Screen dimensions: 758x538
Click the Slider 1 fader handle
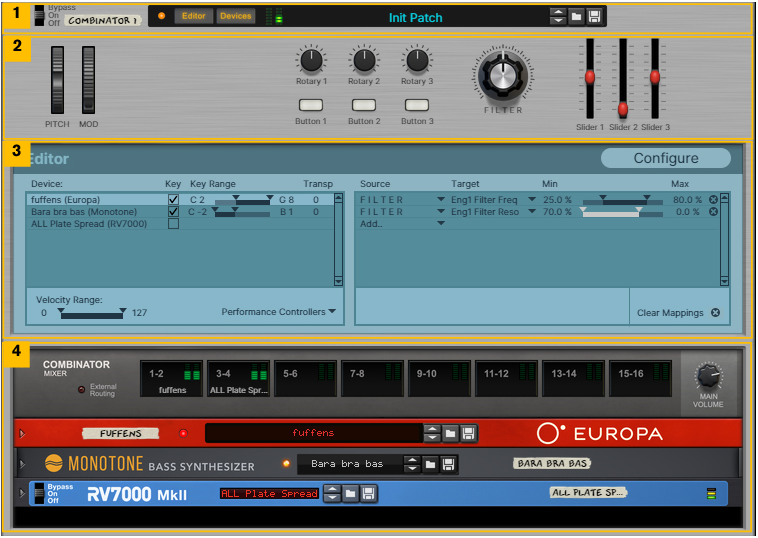click(x=590, y=77)
